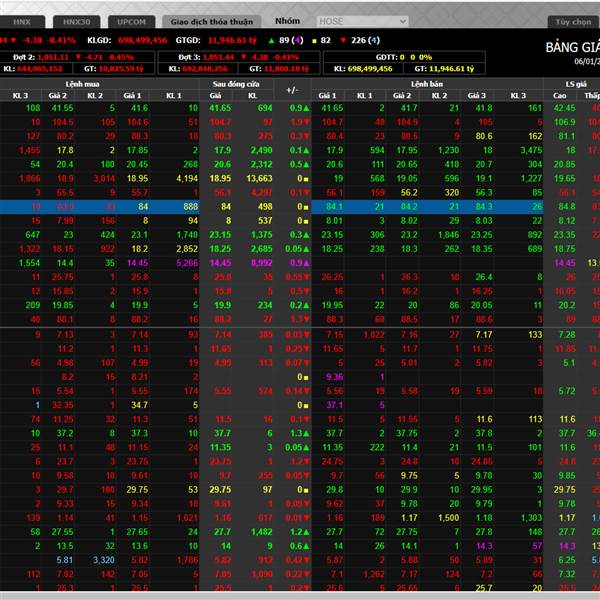The image size is (600, 600).
Task: Click the Đợt 3 session label
Action: 189,57
